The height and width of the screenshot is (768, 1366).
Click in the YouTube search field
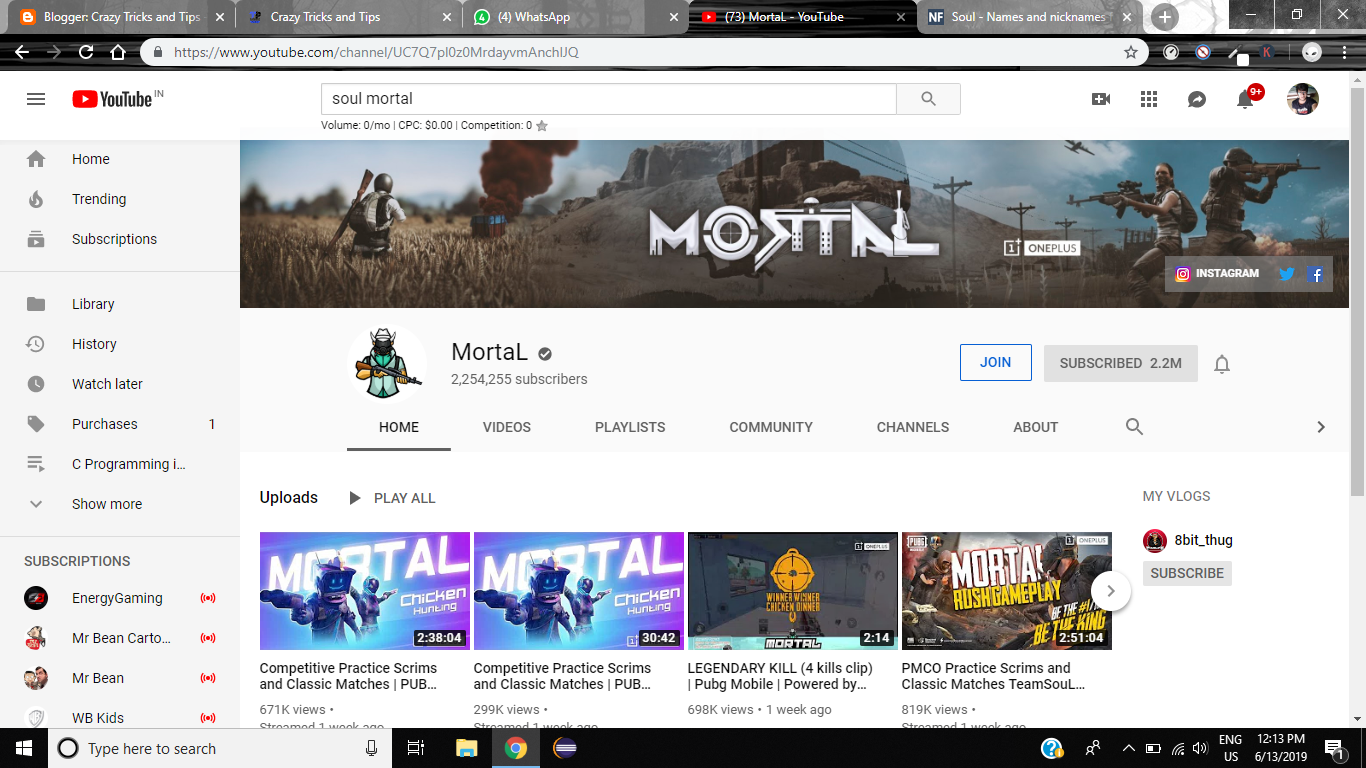[608, 99]
